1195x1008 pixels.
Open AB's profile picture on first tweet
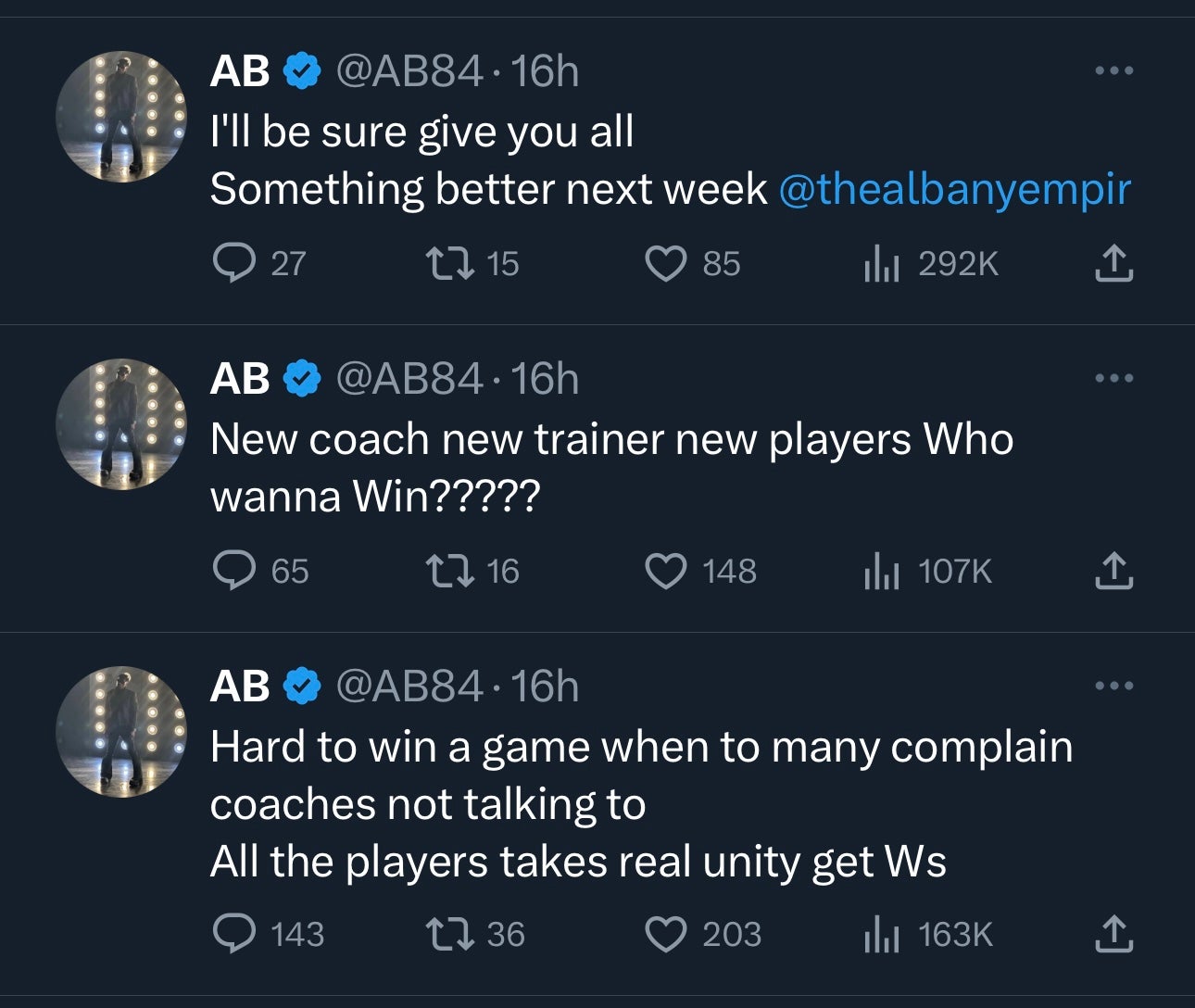[121, 117]
